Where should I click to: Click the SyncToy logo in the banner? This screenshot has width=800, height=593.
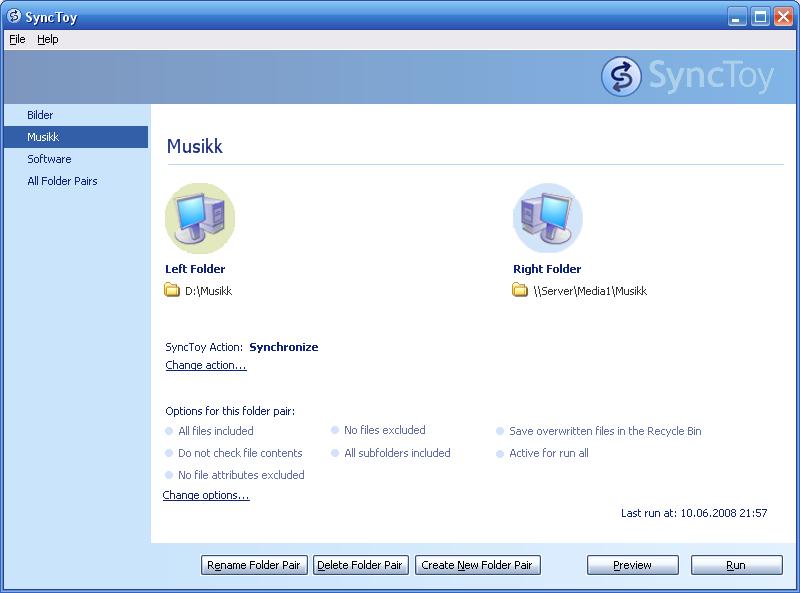pyautogui.click(x=687, y=76)
